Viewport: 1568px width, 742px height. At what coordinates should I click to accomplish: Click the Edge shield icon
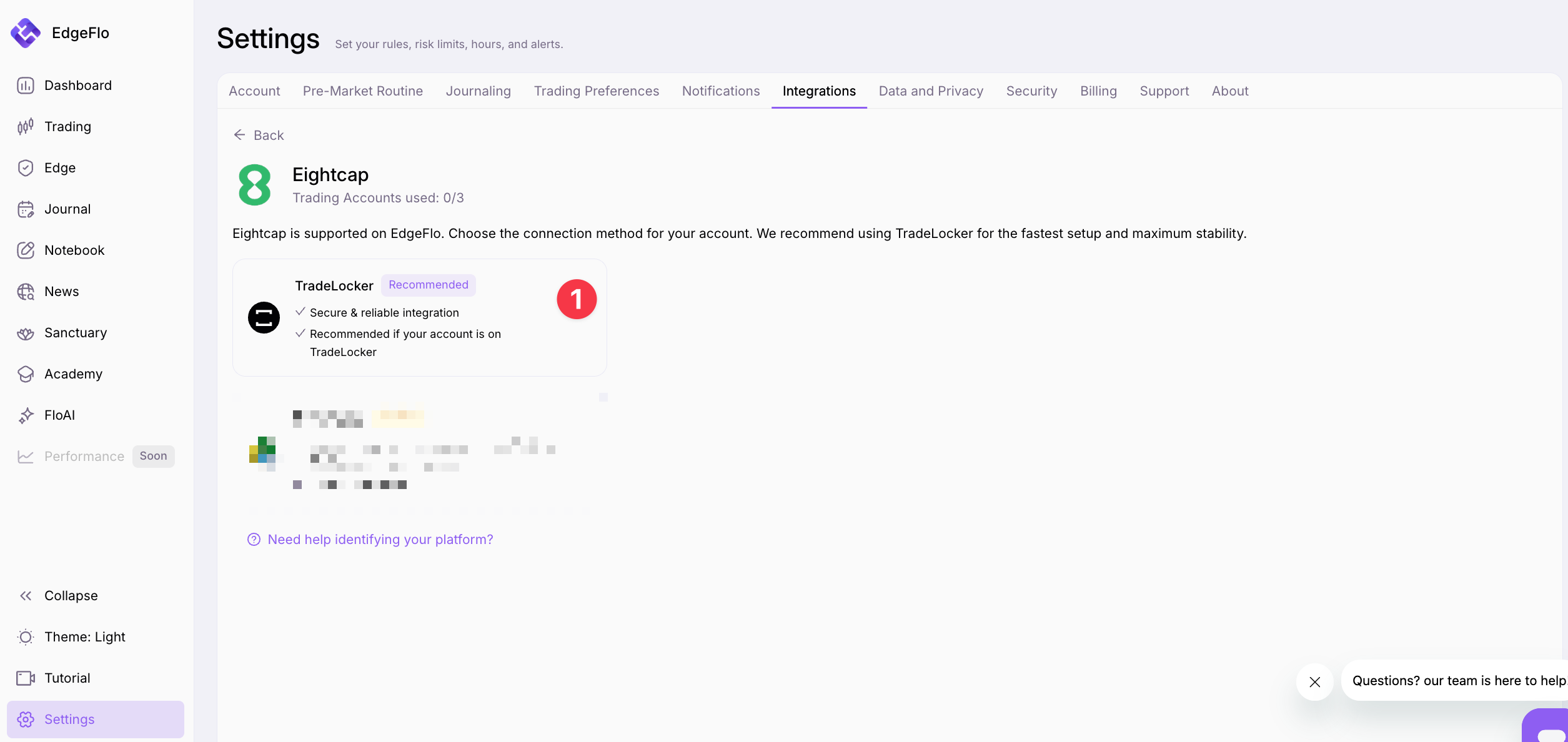click(x=26, y=168)
